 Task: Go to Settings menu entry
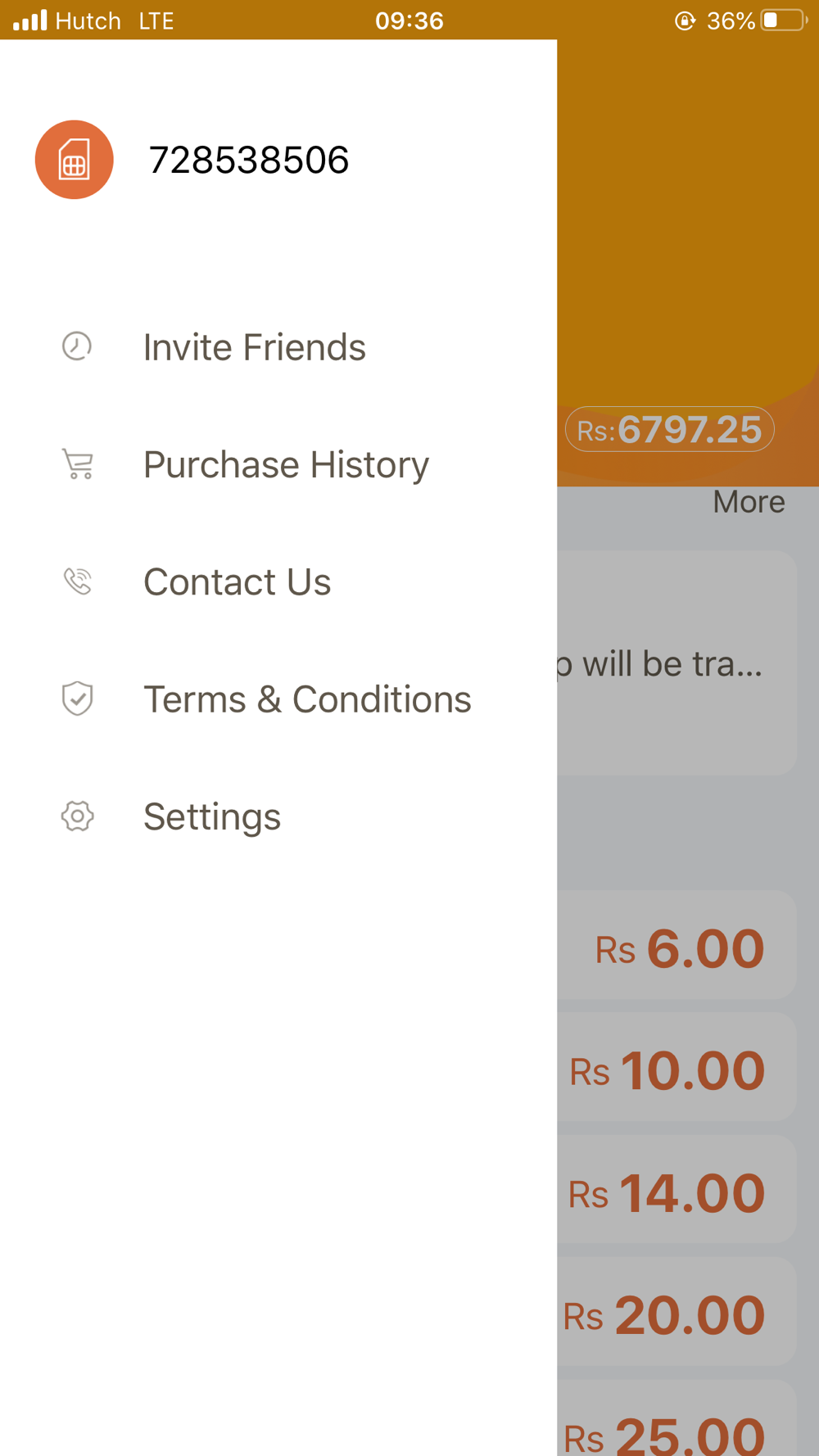click(x=212, y=816)
